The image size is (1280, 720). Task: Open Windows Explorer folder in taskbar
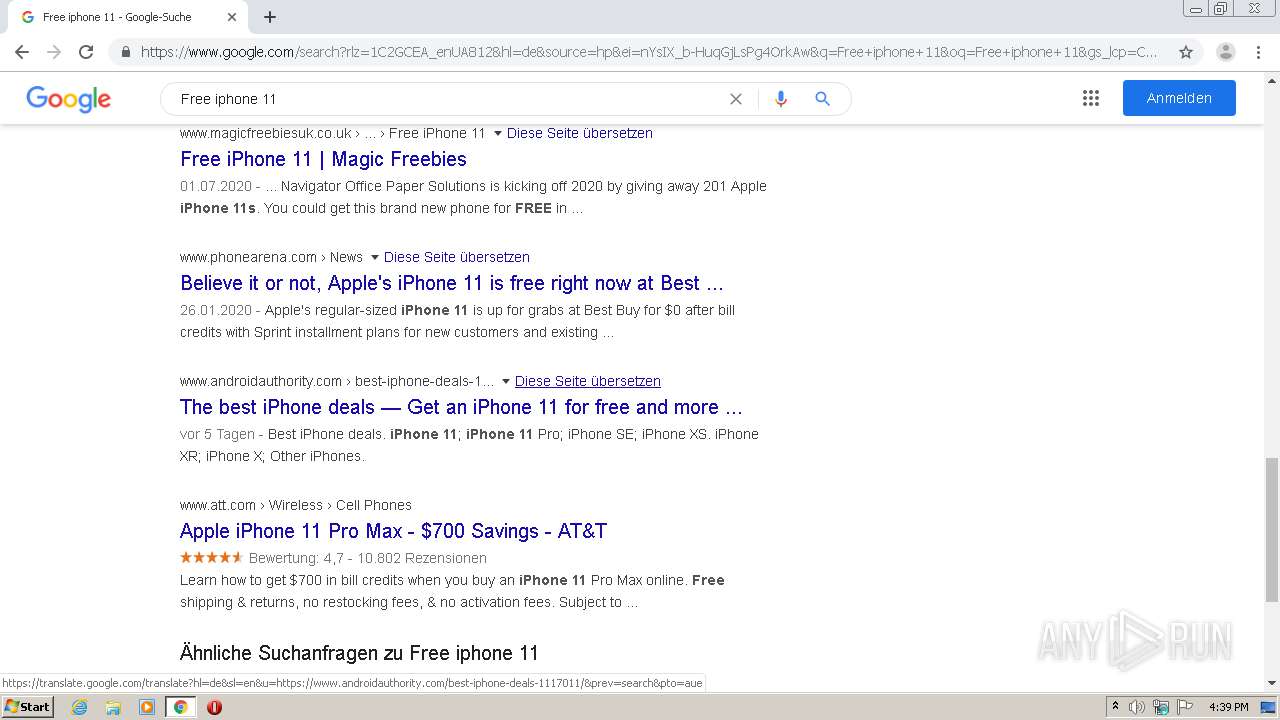(113, 707)
